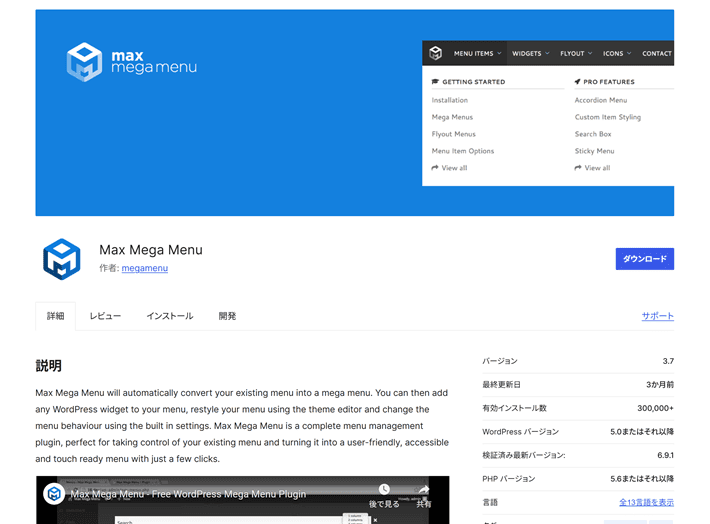The width and height of the screenshot is (710, 524).
Task: Click the Share arrow icon on video
Action: coord(424,490)
